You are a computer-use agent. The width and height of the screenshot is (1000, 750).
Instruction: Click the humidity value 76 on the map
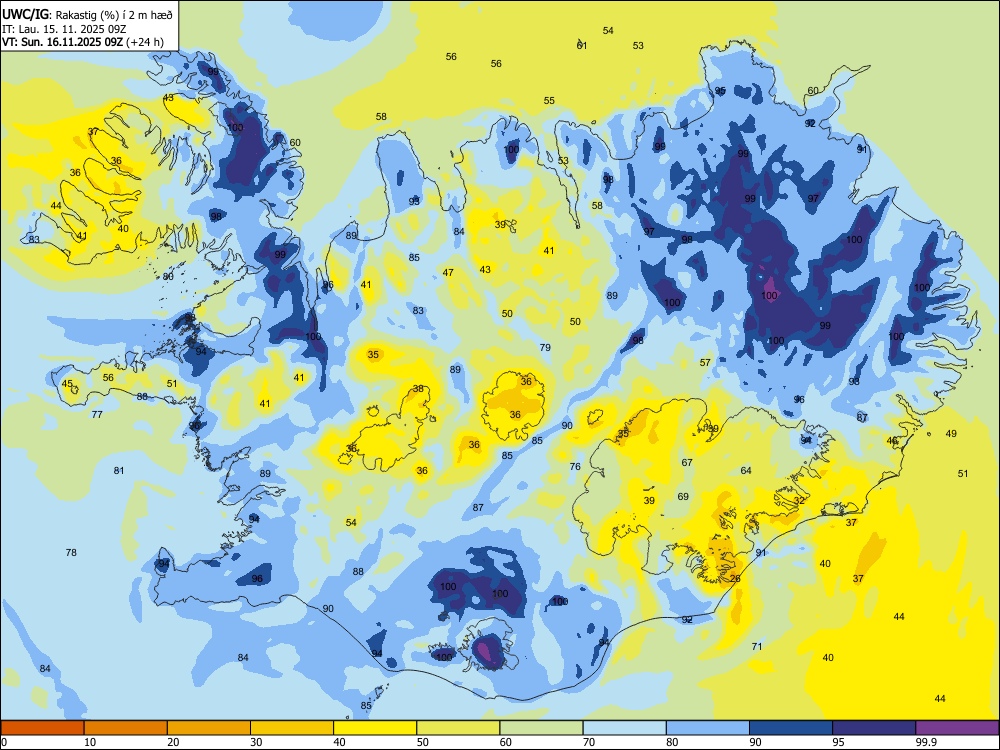point(575,466)
